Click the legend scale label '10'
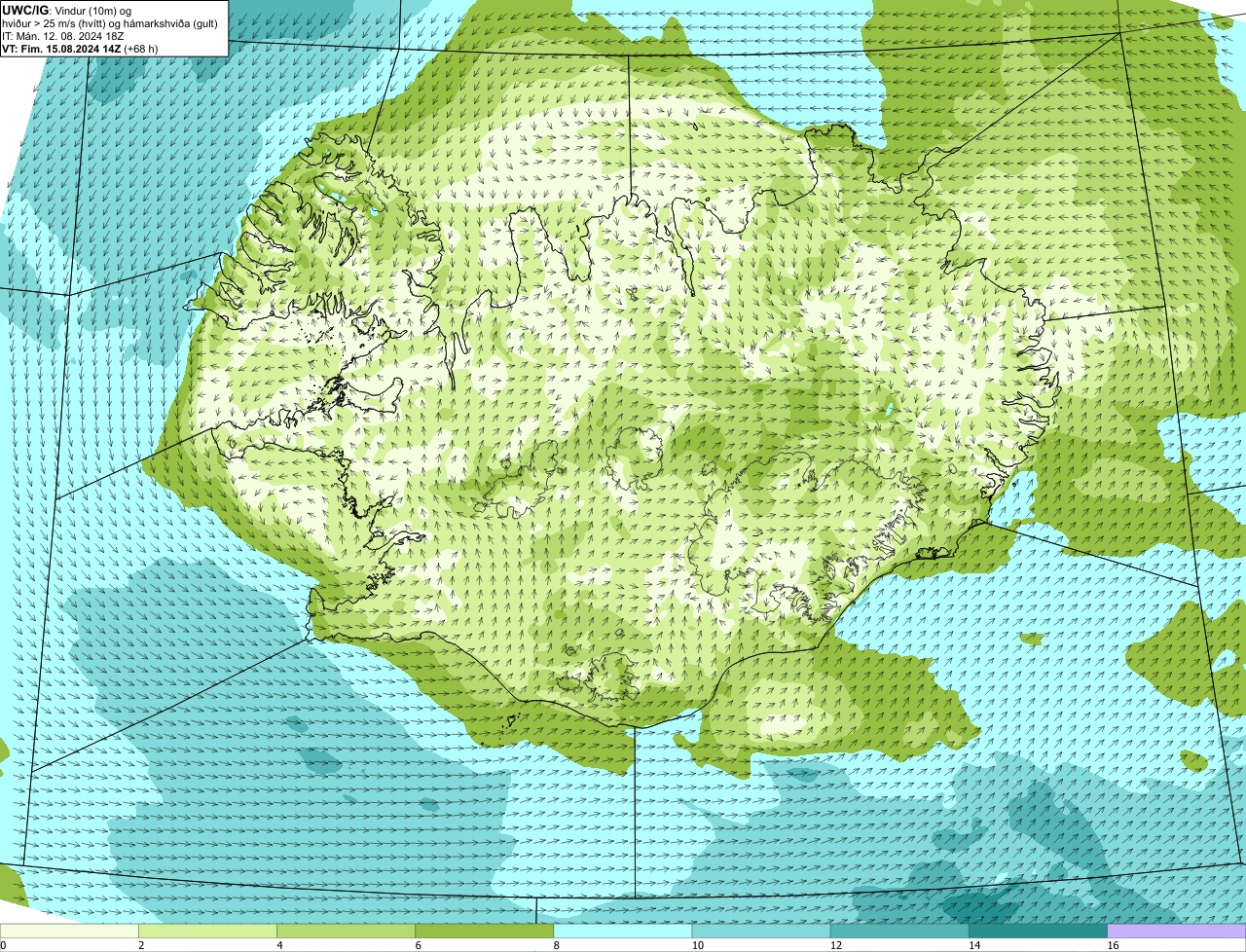The width and height of the screenshot is (1246, 952). coord(697,945)
